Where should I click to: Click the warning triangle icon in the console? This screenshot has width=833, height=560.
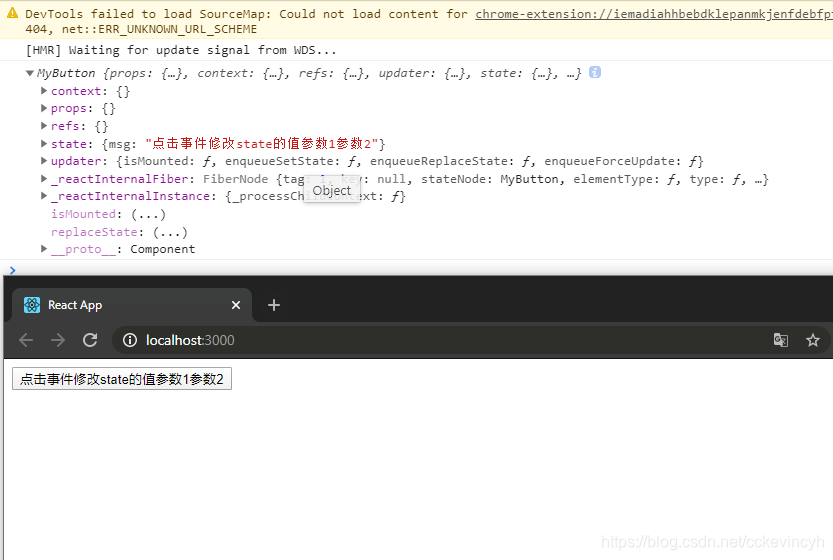(x=12, y=13)
